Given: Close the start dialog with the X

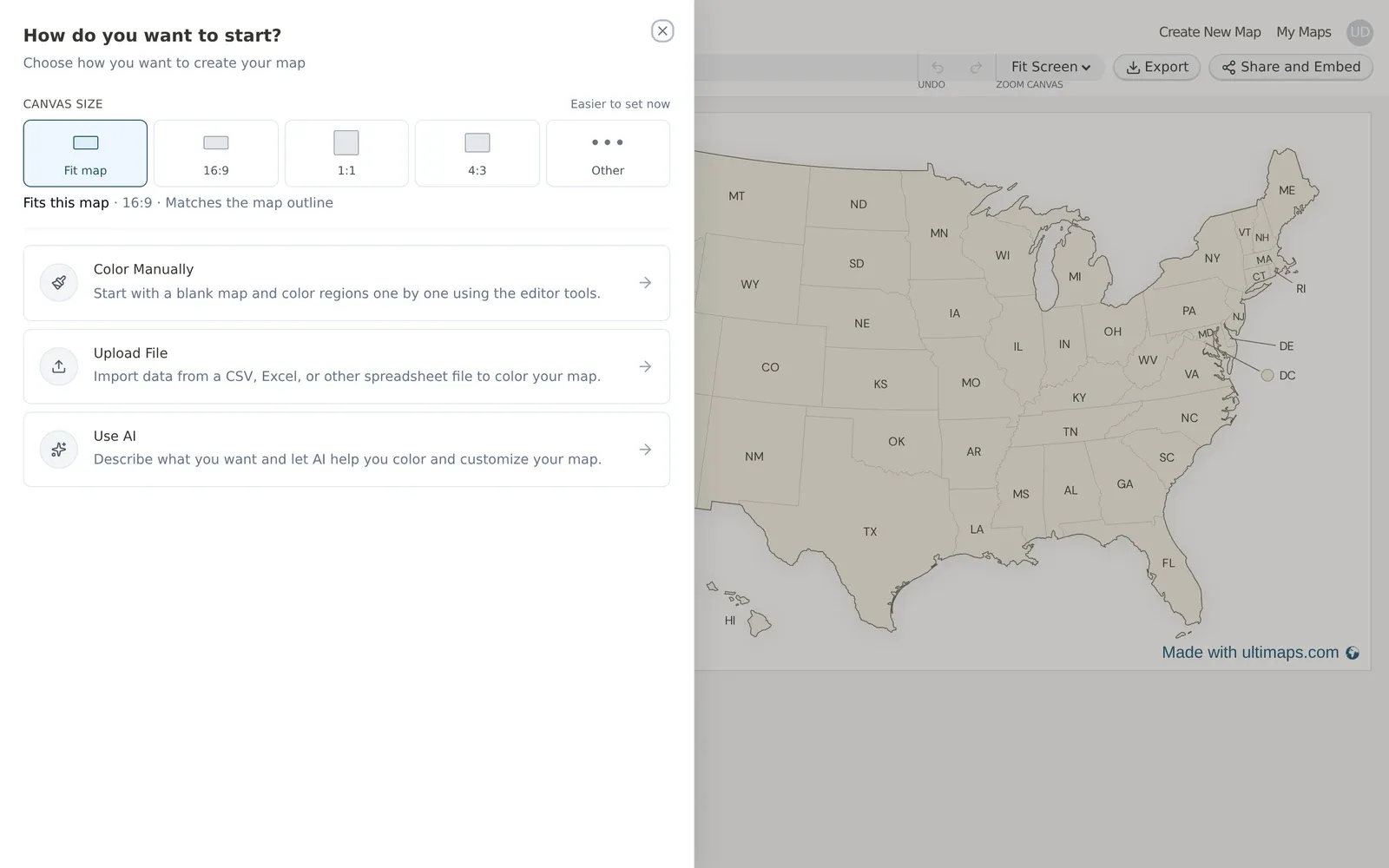Looking at the screenshot, I should pyautogui.click(x=662, y=31).
